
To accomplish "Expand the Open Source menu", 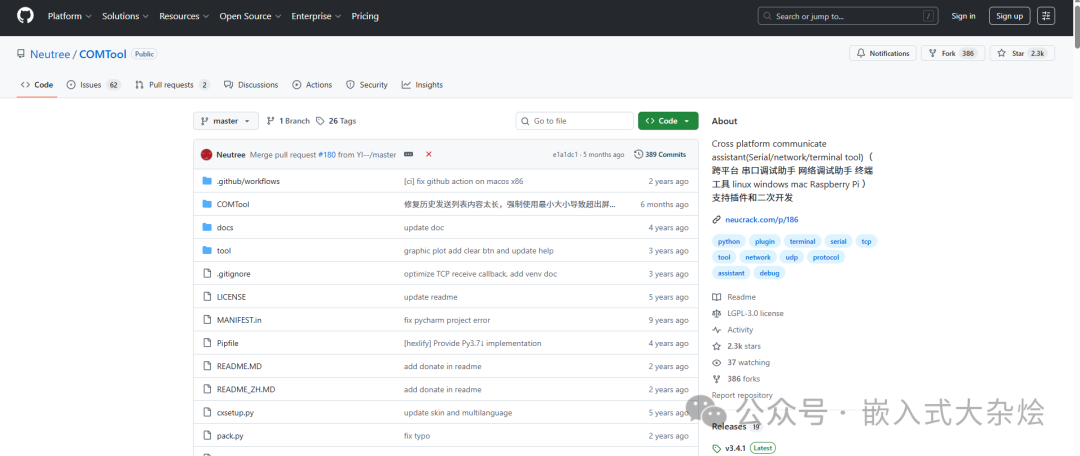I will coord(250,16).
